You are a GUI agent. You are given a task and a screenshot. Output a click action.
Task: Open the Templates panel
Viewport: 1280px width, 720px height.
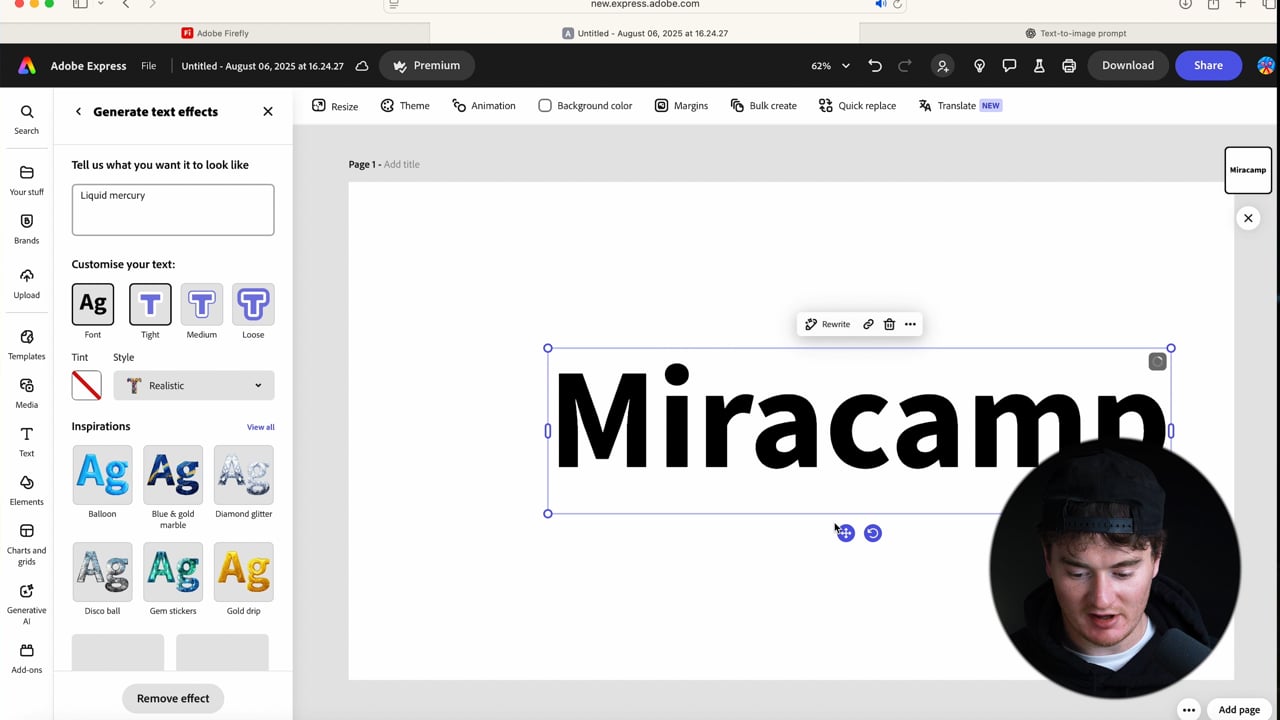click(x=27, y=345)
